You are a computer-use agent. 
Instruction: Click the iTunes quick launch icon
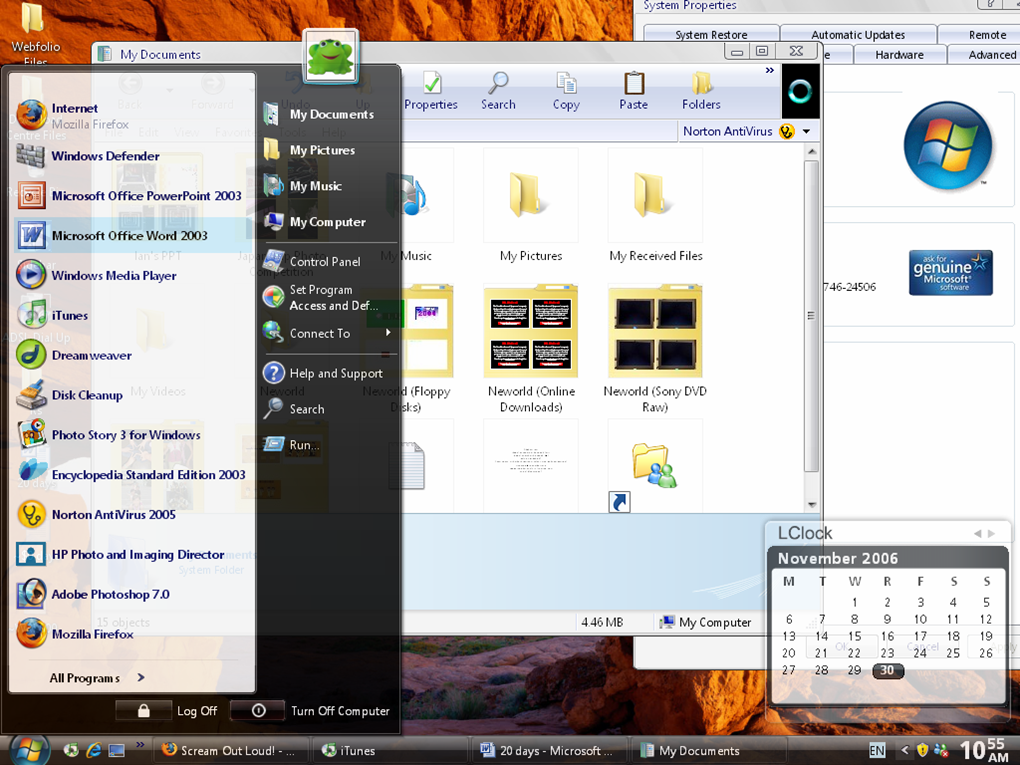pyautogui.click(x=70, y=750)
